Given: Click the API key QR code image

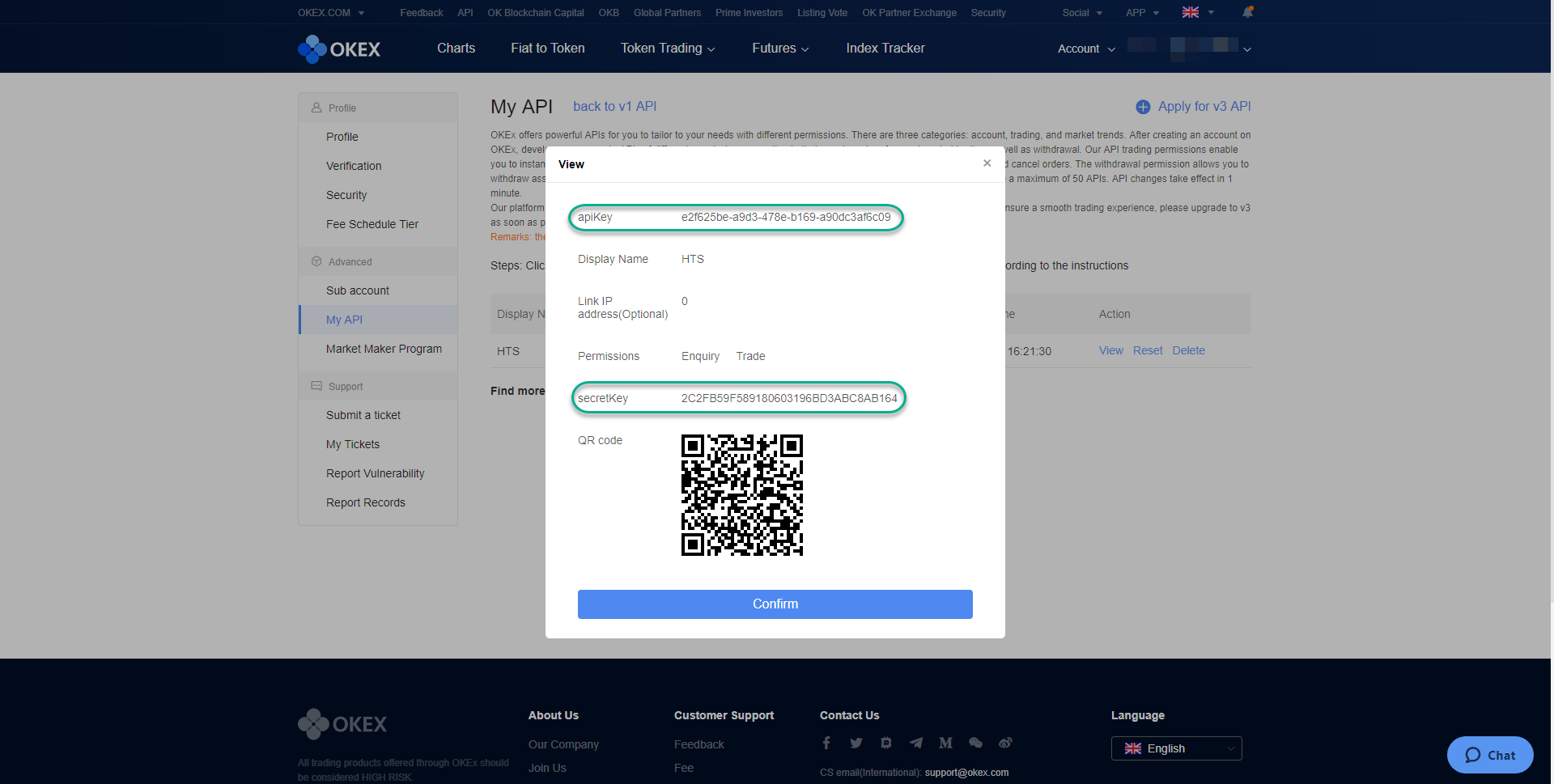Looking at the screenshot, I should (741, 494).
